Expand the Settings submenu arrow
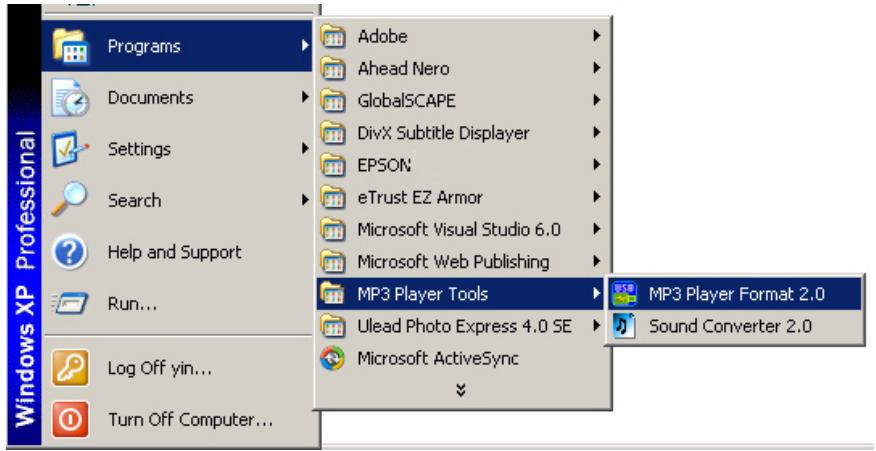Viewport: 876px width, 451px height. pos(305,149)
